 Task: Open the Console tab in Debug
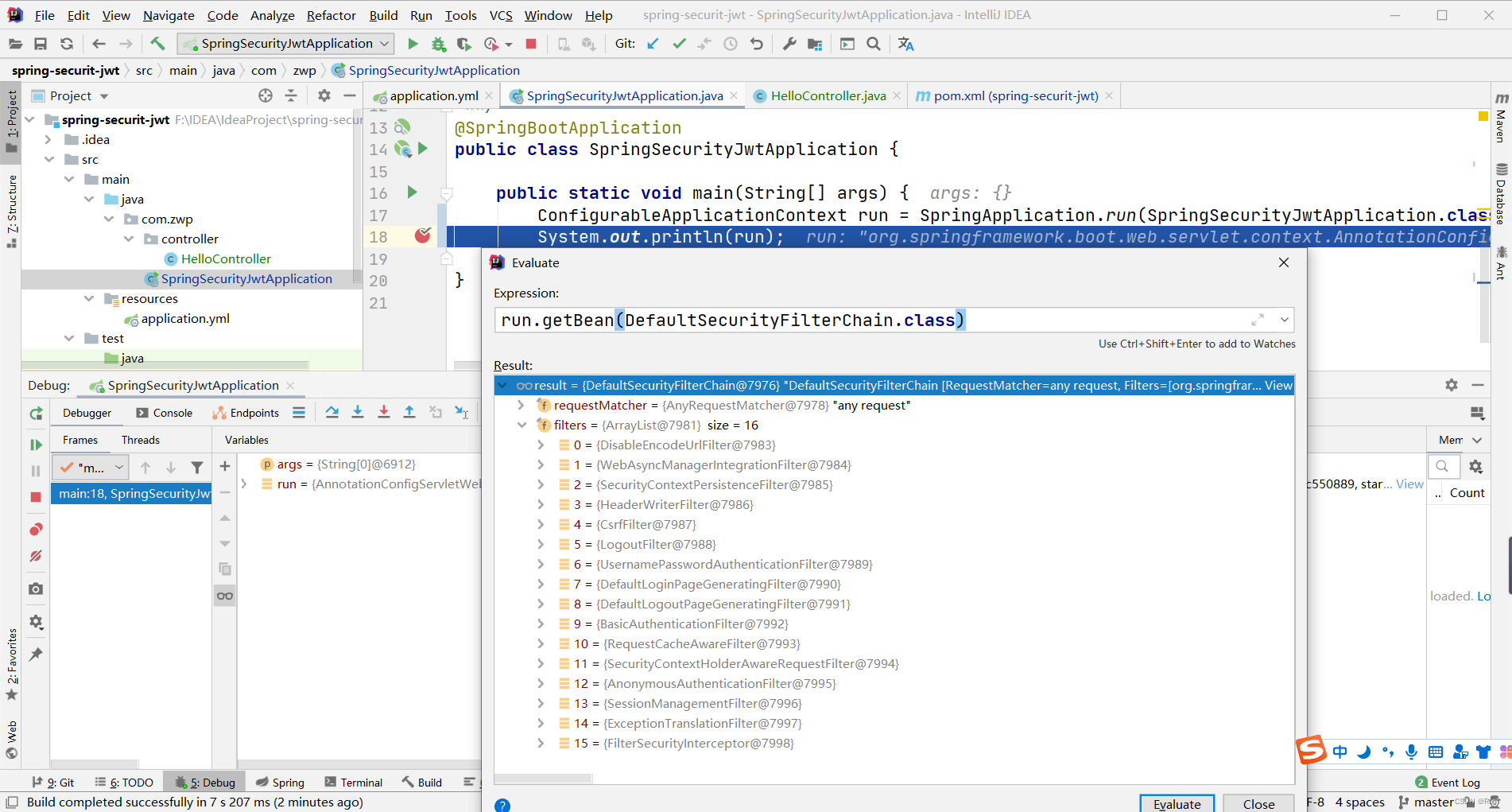165,413
